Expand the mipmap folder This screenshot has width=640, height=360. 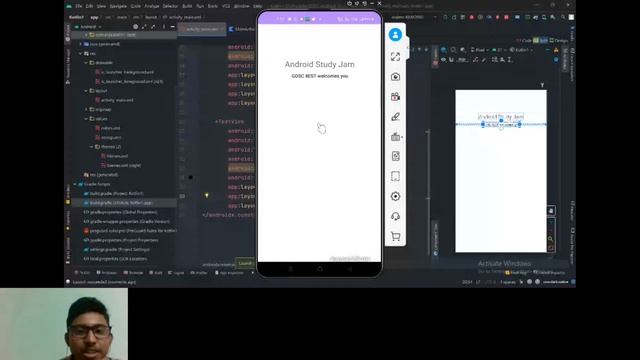(86, 109)
